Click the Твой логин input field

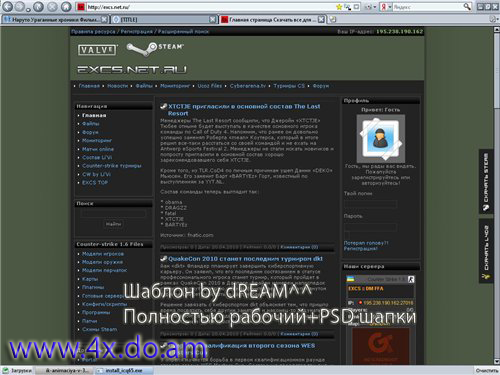pyautogui.click(x=371, y=203)
